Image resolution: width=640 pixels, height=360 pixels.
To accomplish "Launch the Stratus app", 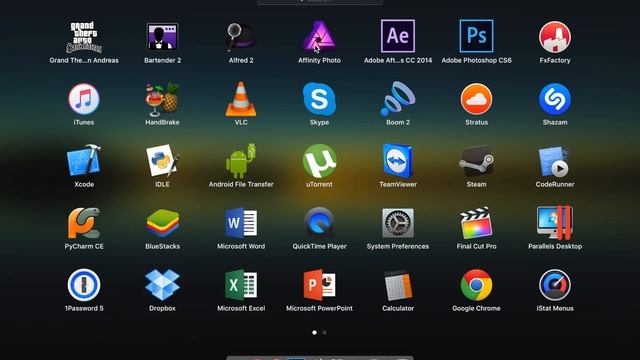I will (x=476, y=99).
